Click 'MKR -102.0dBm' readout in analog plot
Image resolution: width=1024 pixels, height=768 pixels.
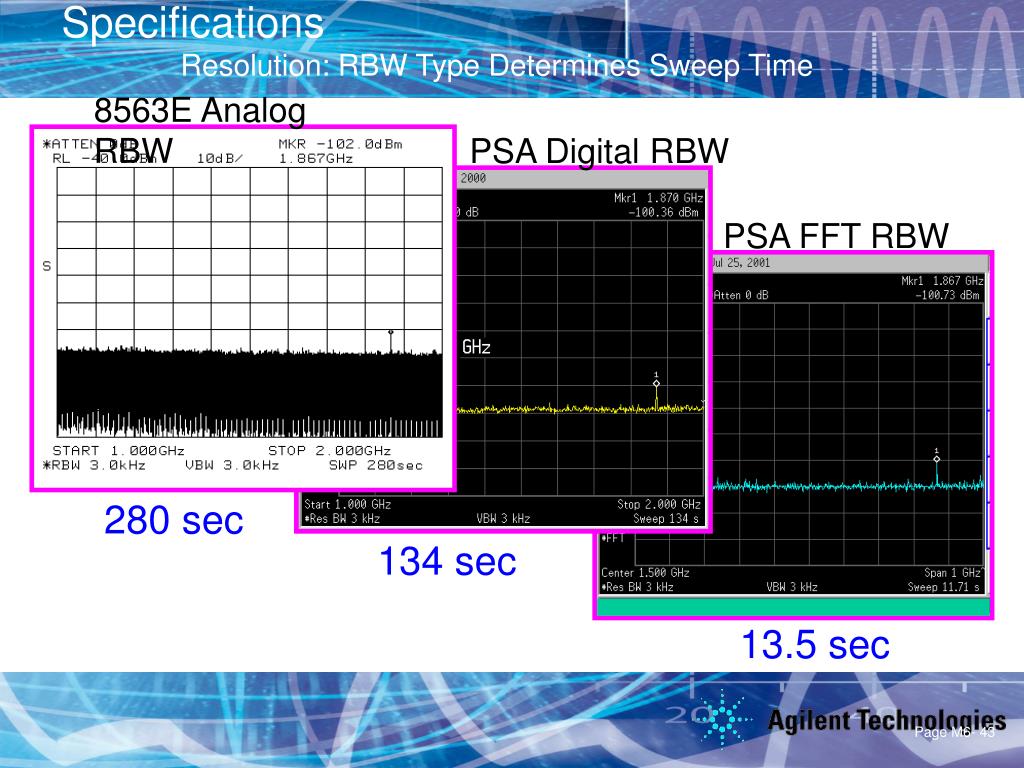point(340,144)
